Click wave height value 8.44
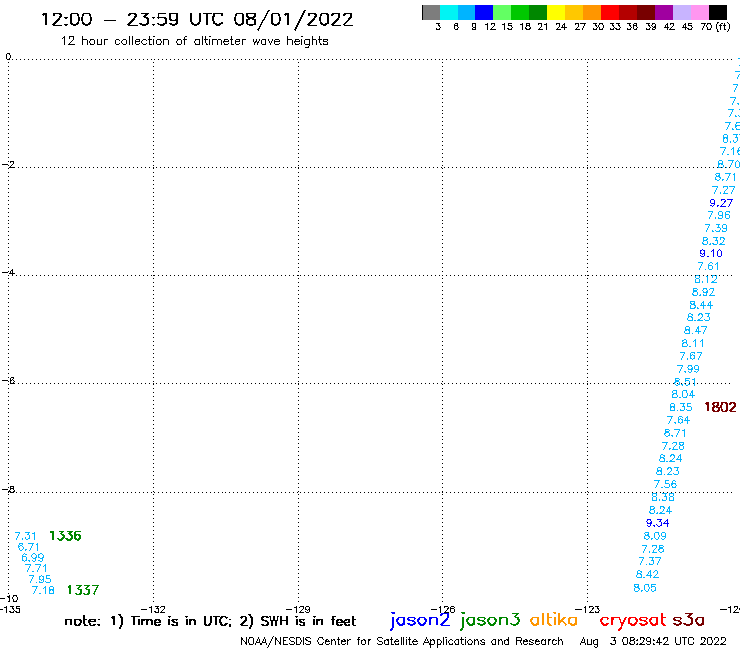 click(x=701, y=305)
